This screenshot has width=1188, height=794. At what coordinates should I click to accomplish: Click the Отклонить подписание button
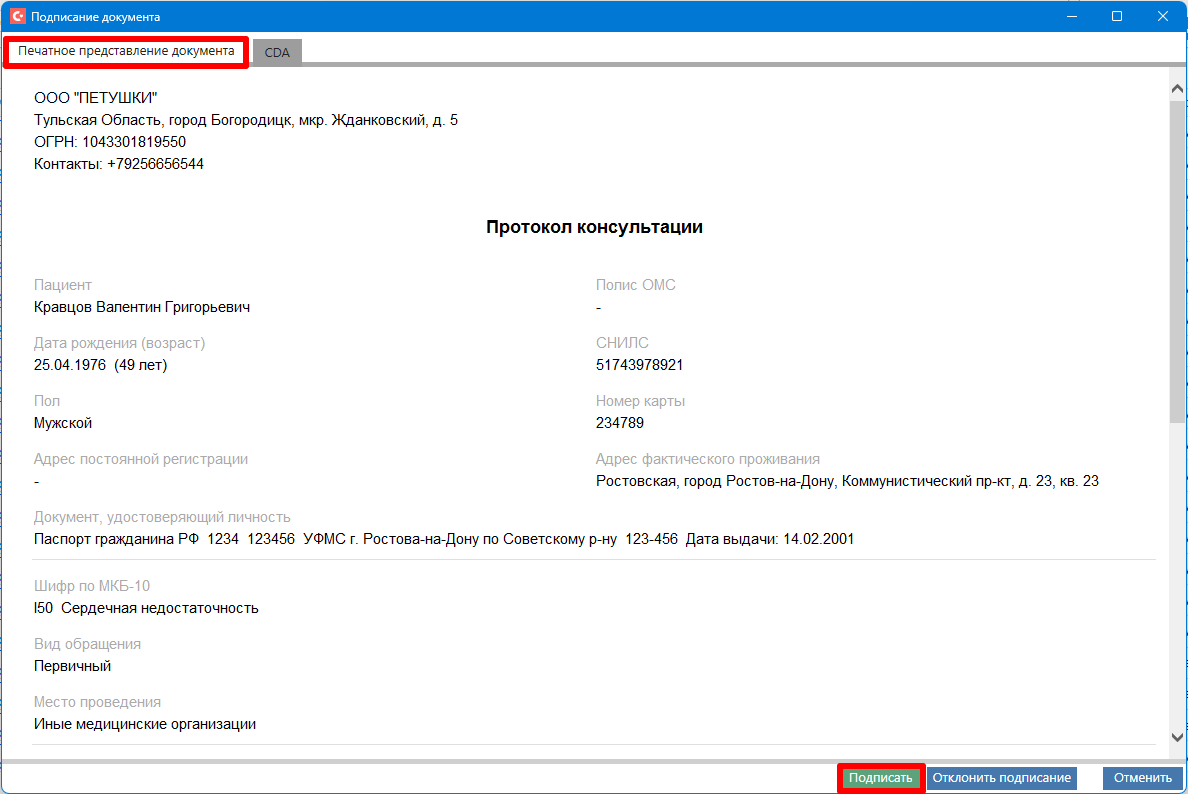(x=1001, y=778)
